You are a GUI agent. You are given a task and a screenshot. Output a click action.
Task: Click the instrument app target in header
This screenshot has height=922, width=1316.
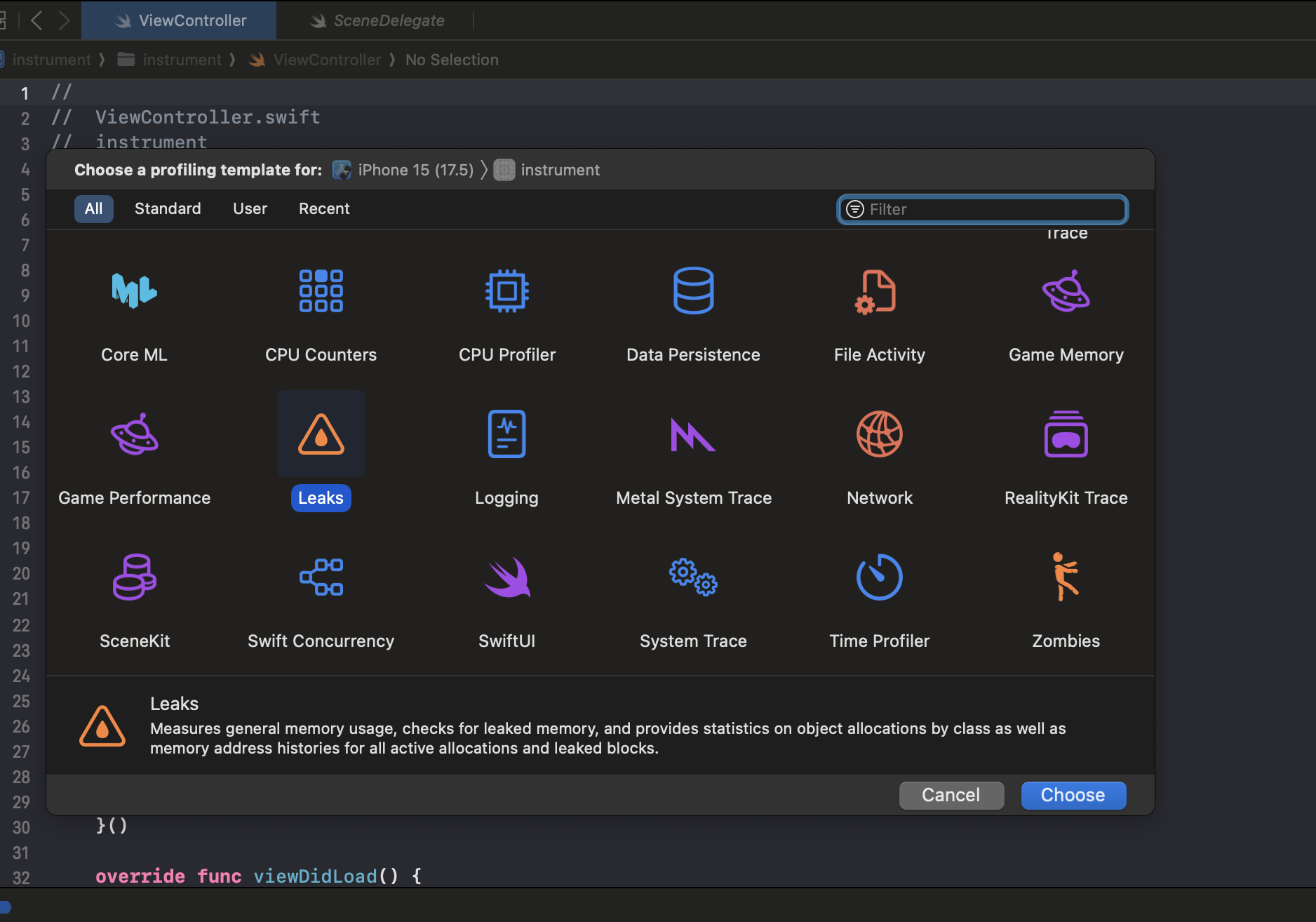click(x=547, y=170)
